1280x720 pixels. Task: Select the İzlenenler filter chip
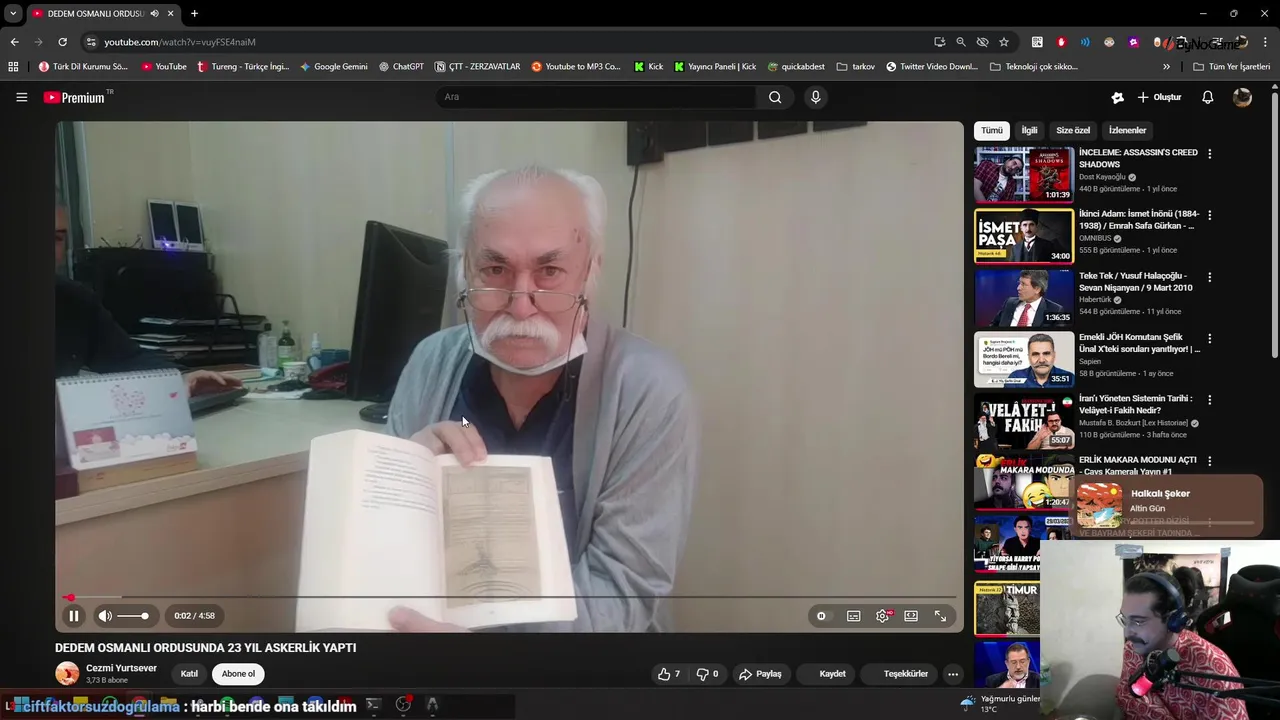(x=1127, y=130)
